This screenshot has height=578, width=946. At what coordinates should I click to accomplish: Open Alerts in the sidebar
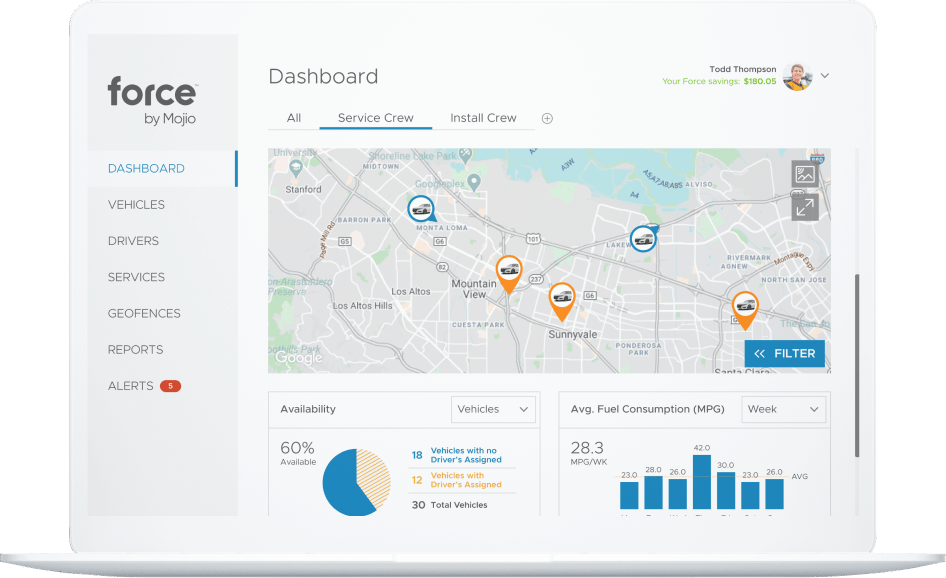pyautogui.click(x=131, y=386)
